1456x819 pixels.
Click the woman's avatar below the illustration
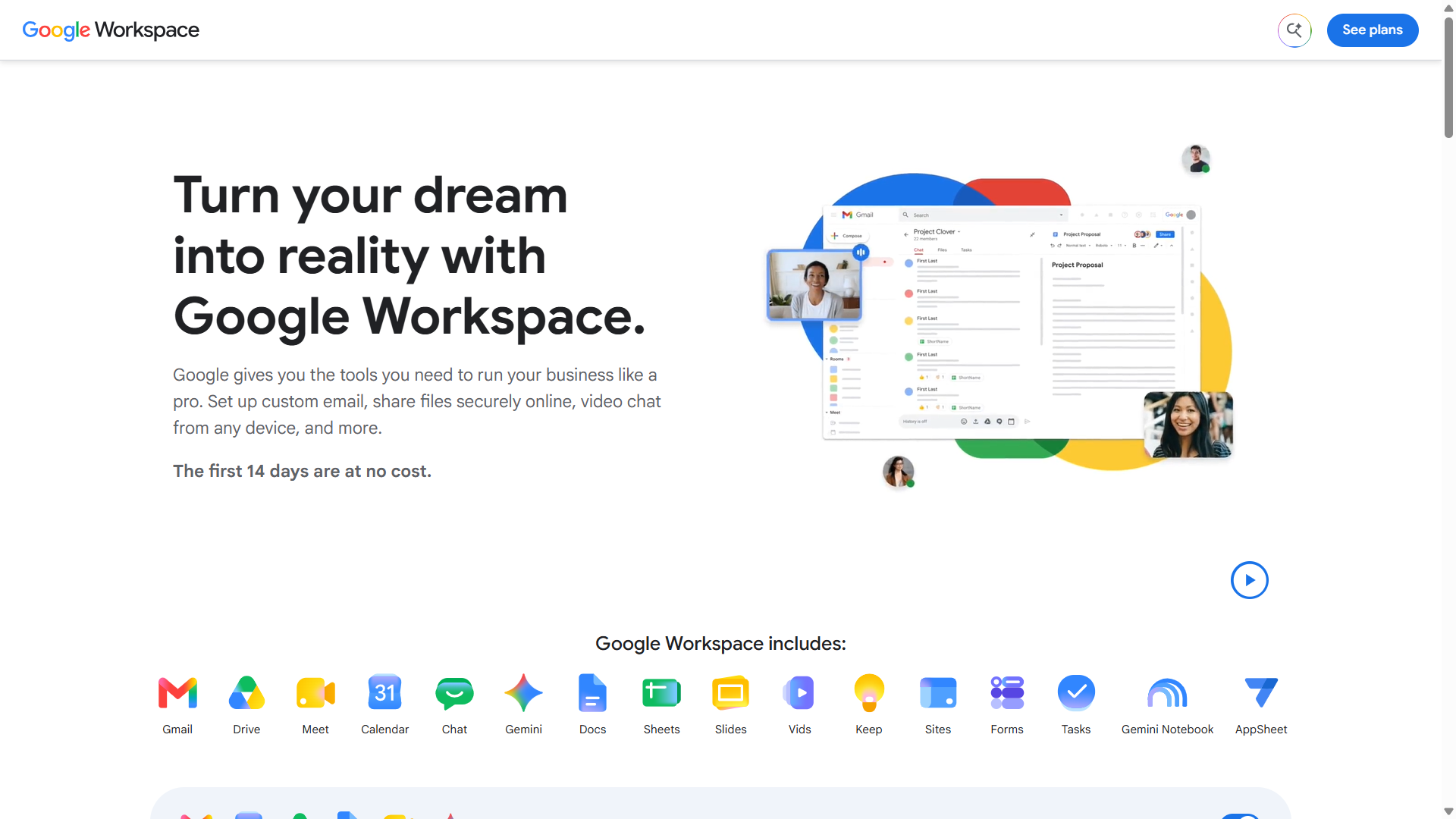[x=899, y=472]
